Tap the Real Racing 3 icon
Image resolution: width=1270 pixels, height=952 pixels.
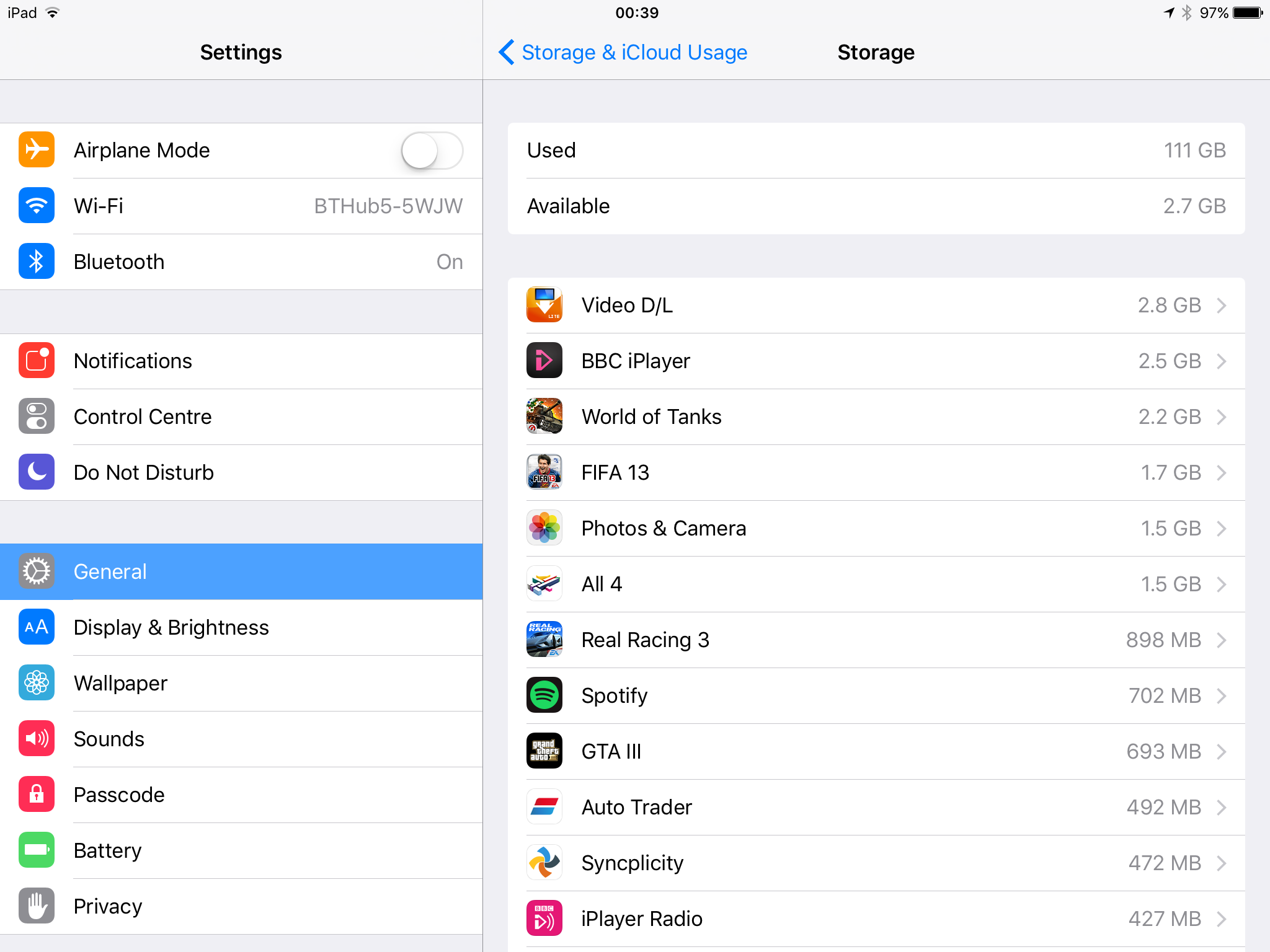point(544,640)
